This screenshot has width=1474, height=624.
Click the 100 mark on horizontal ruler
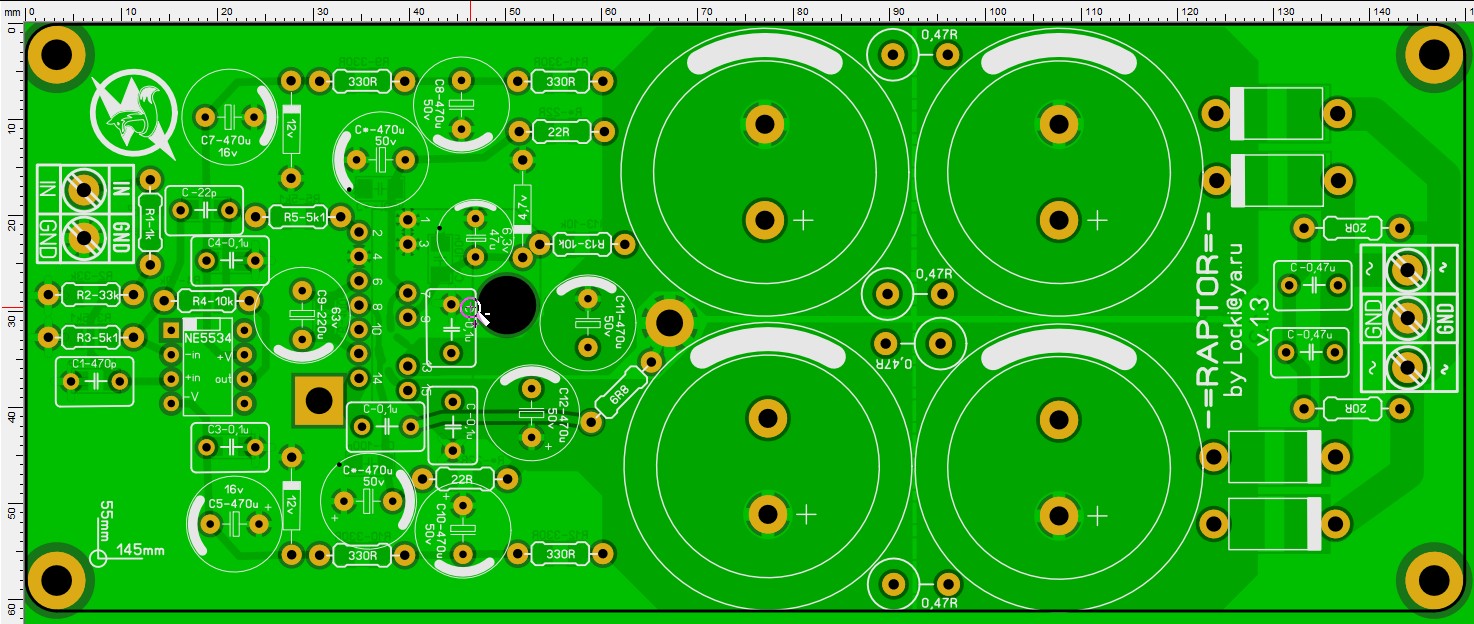click(997, 10)
